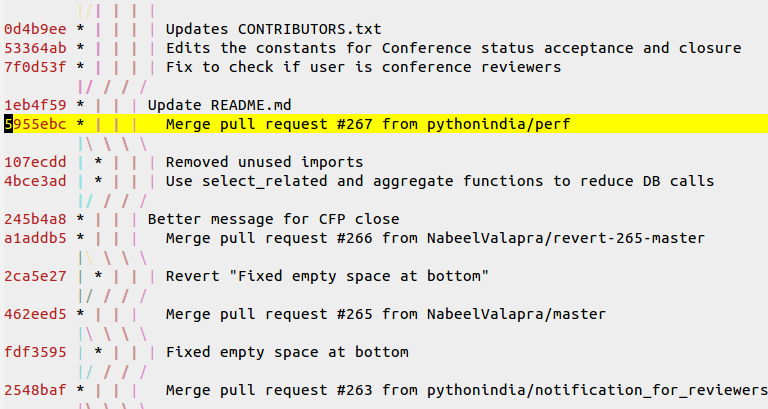Select the "Better message for CFP close" commit
The height and width of the screenshot is (409, 768).
pos(273,219)
